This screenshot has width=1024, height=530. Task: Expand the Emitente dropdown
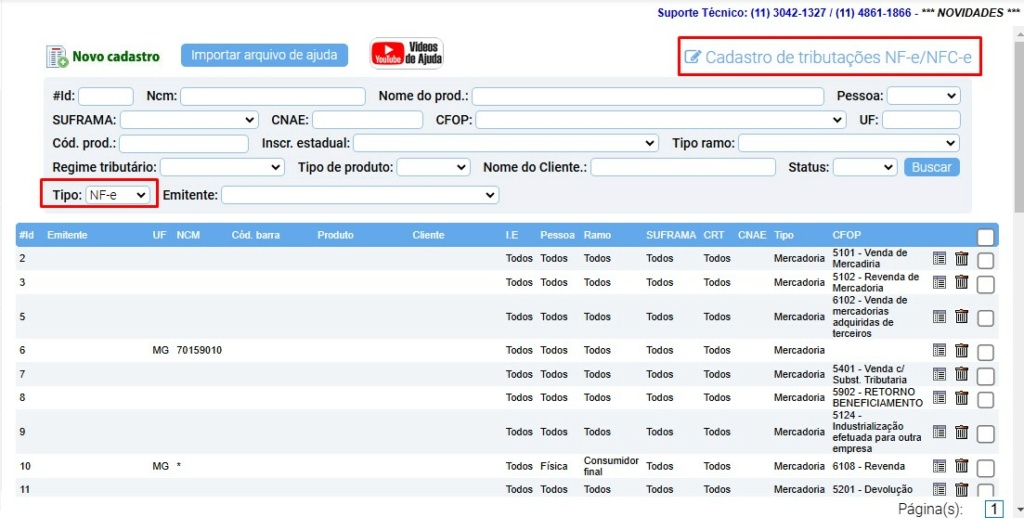pos(360,195)
